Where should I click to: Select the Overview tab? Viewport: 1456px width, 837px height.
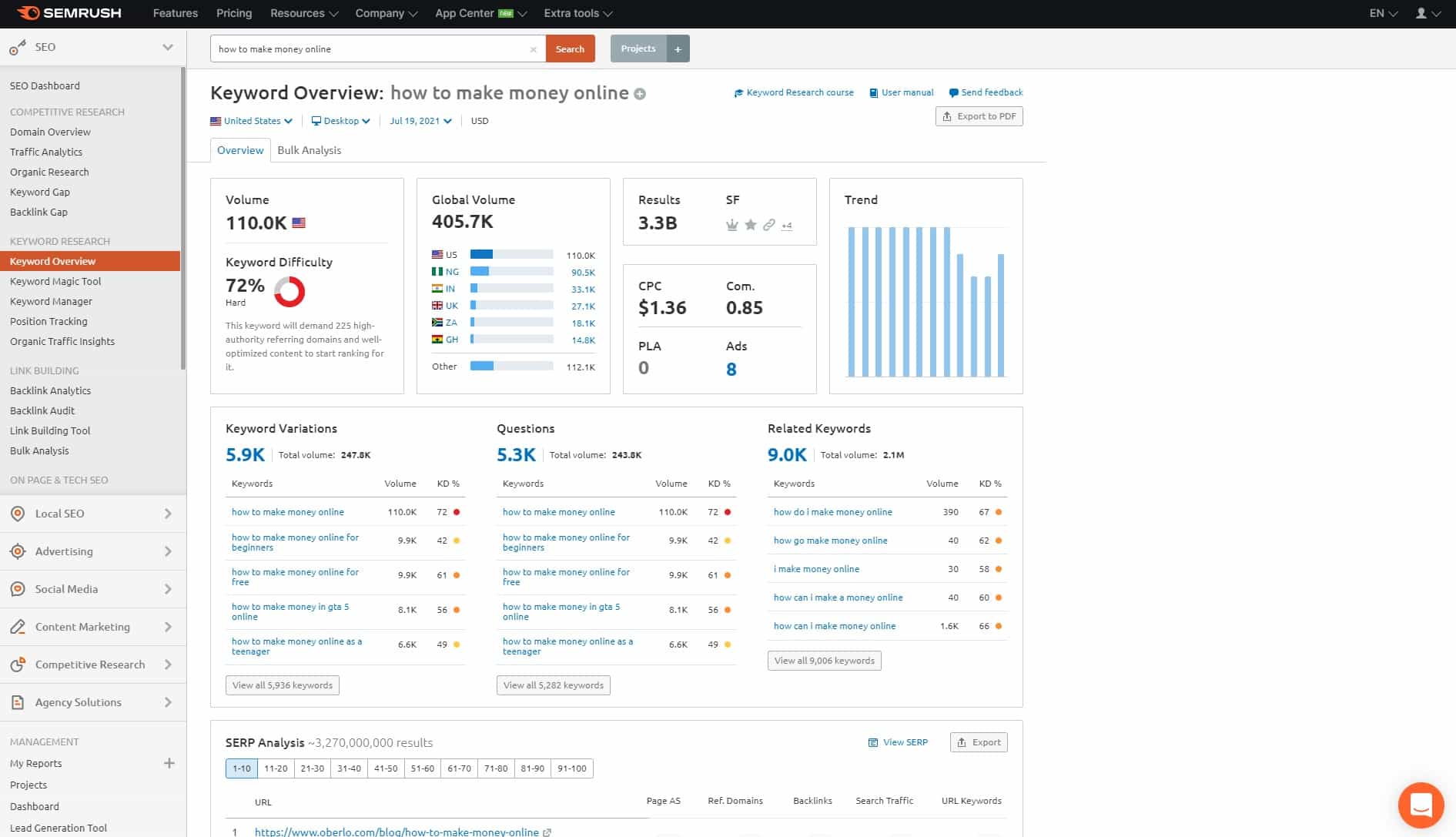click(240, 150)
